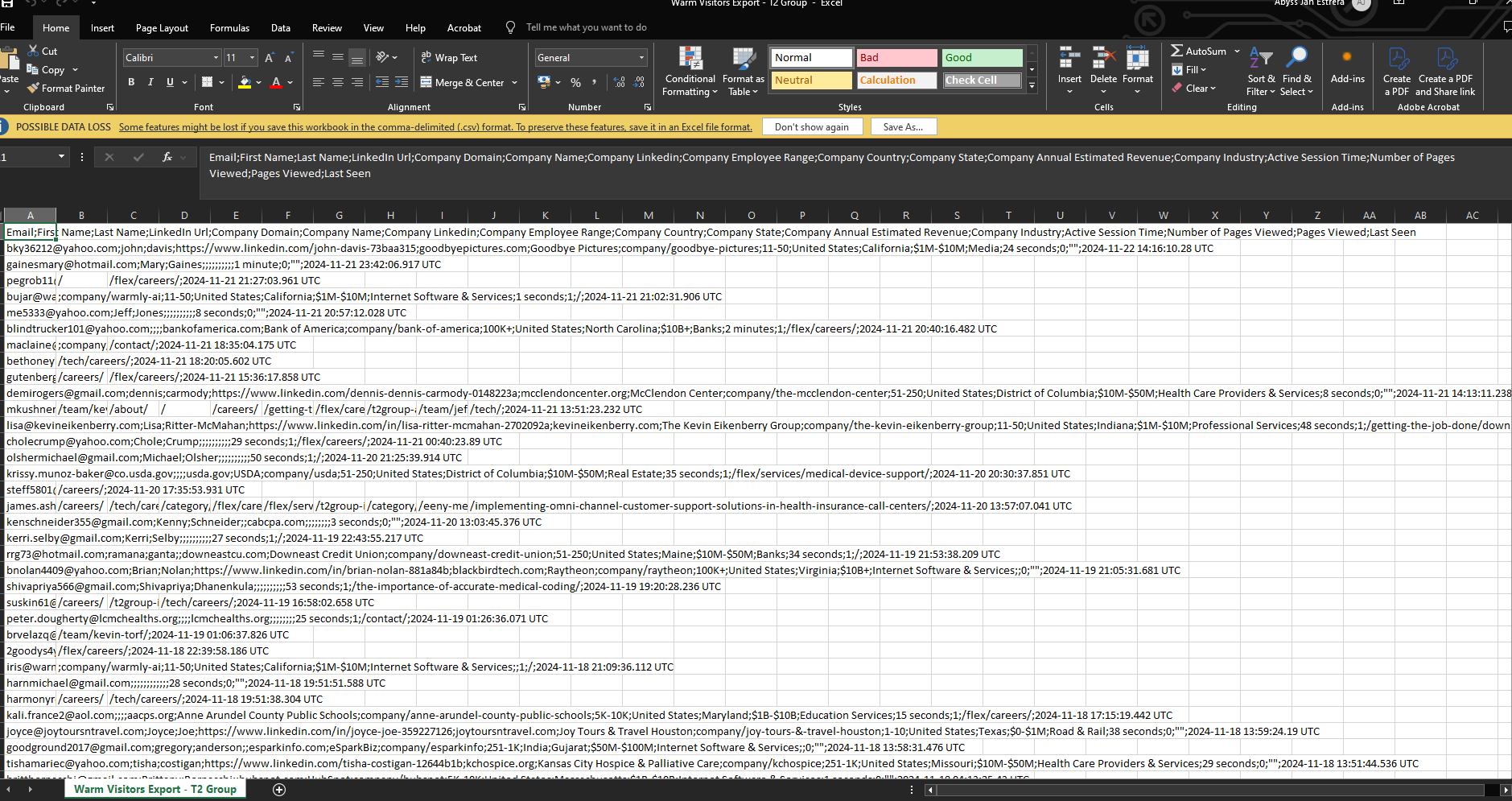
Task: Open the font size dropdown
Action: [x=252, y=58]
